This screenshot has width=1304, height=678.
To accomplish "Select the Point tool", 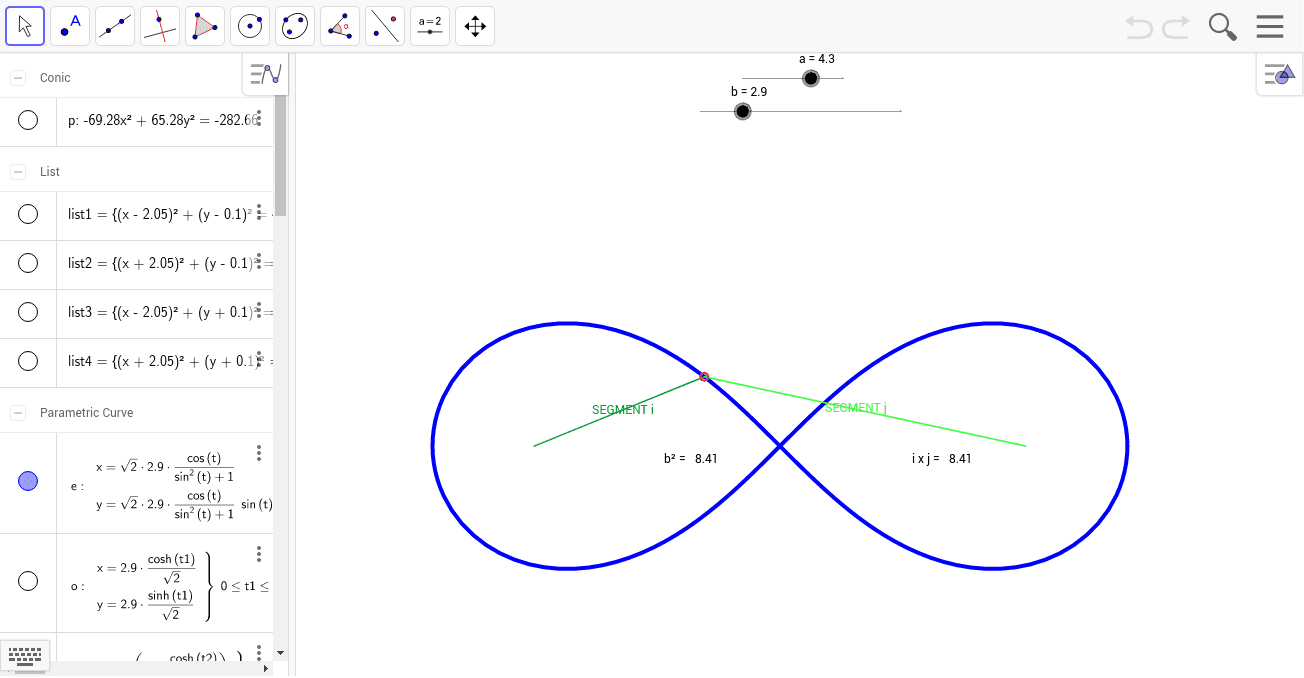I will click(70, 26).
